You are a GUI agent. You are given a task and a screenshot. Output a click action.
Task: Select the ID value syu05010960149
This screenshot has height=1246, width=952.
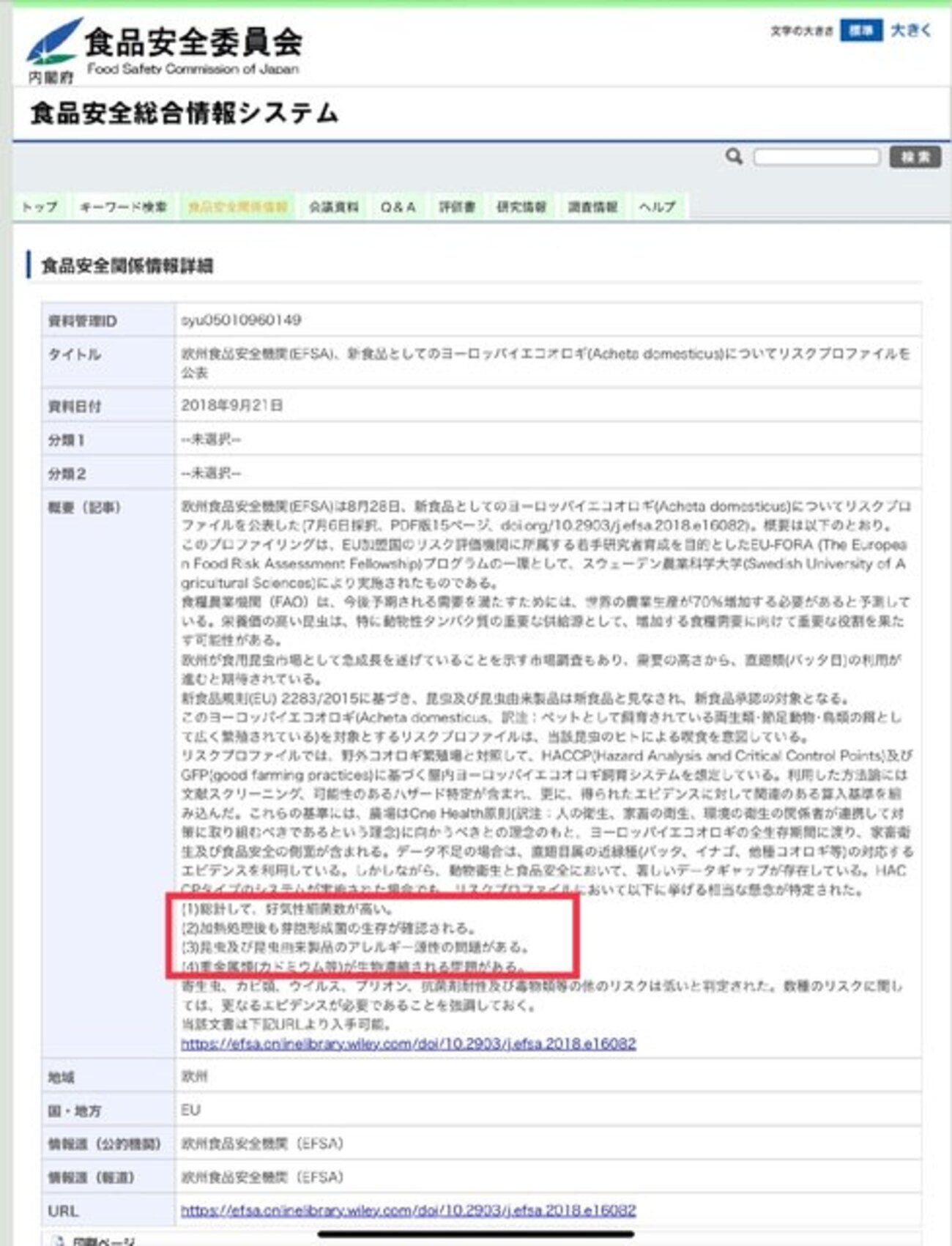(x=241, y=320)
